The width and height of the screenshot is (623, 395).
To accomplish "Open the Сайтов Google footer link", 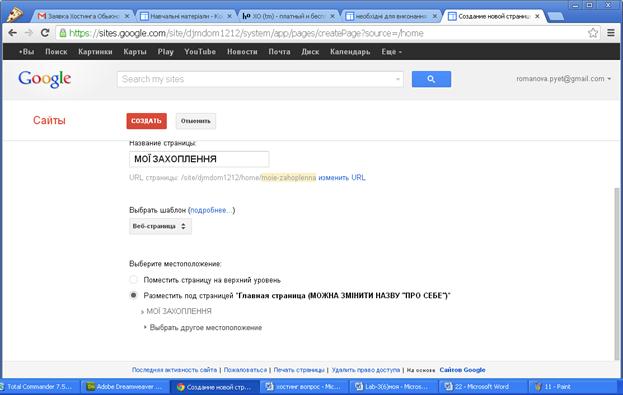I will [x=462, y=370].
